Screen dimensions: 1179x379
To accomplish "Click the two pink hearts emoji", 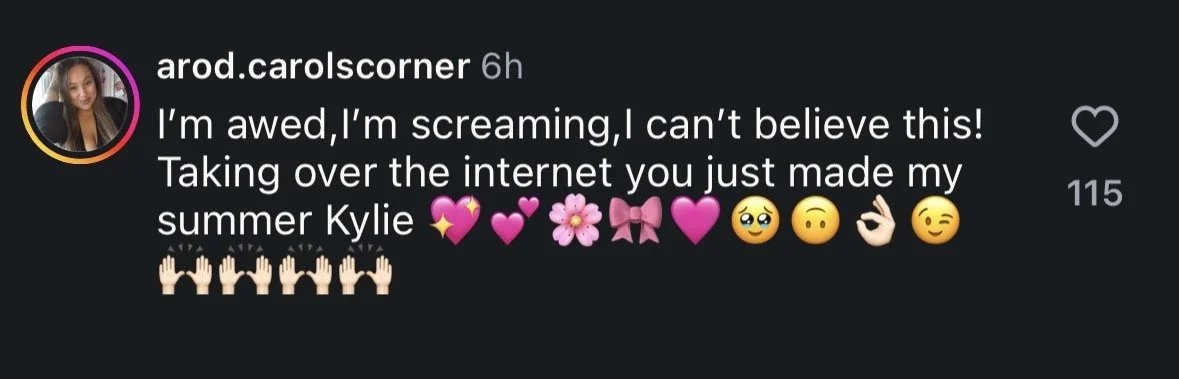I will tap(515, 221).
